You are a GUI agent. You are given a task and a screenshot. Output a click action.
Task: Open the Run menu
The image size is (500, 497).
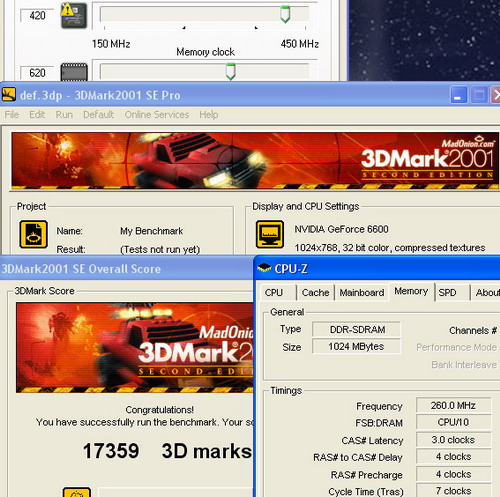[x=64, y=115]
